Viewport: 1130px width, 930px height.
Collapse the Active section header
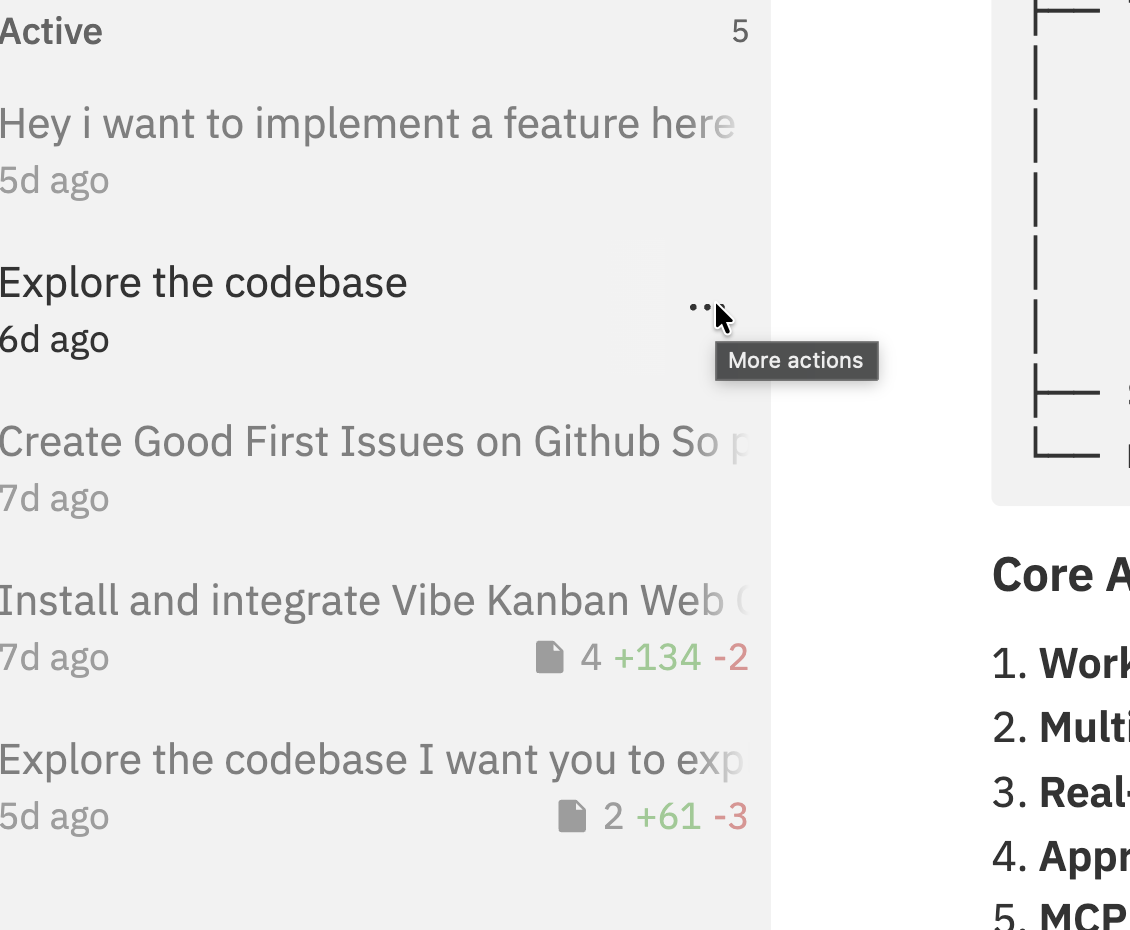tap(50, 32)
